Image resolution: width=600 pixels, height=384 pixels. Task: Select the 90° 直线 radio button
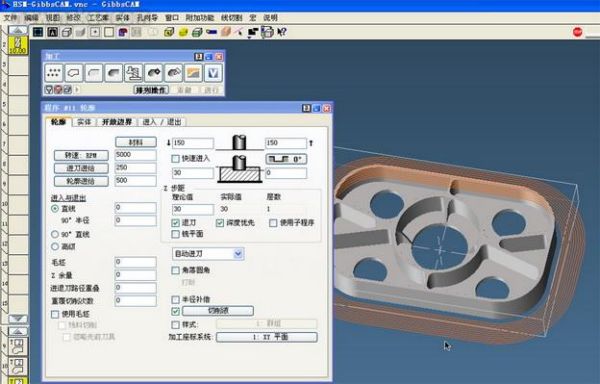pos(55,234)
